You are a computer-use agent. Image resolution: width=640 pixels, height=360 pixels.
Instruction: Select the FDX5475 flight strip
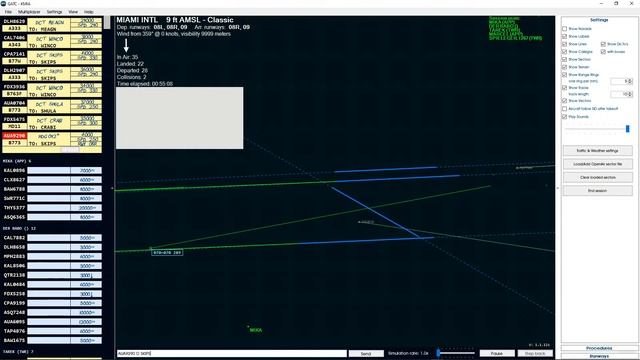(52, 123)
